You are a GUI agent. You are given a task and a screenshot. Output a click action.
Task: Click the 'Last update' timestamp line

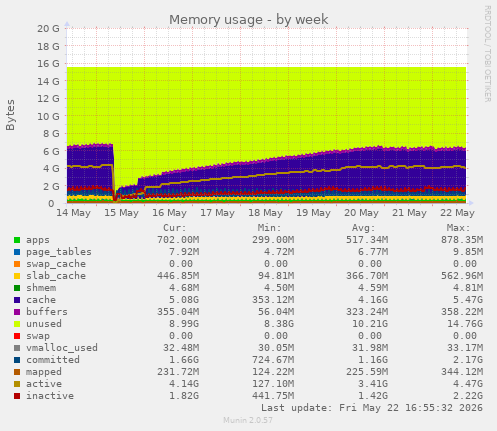372,408
